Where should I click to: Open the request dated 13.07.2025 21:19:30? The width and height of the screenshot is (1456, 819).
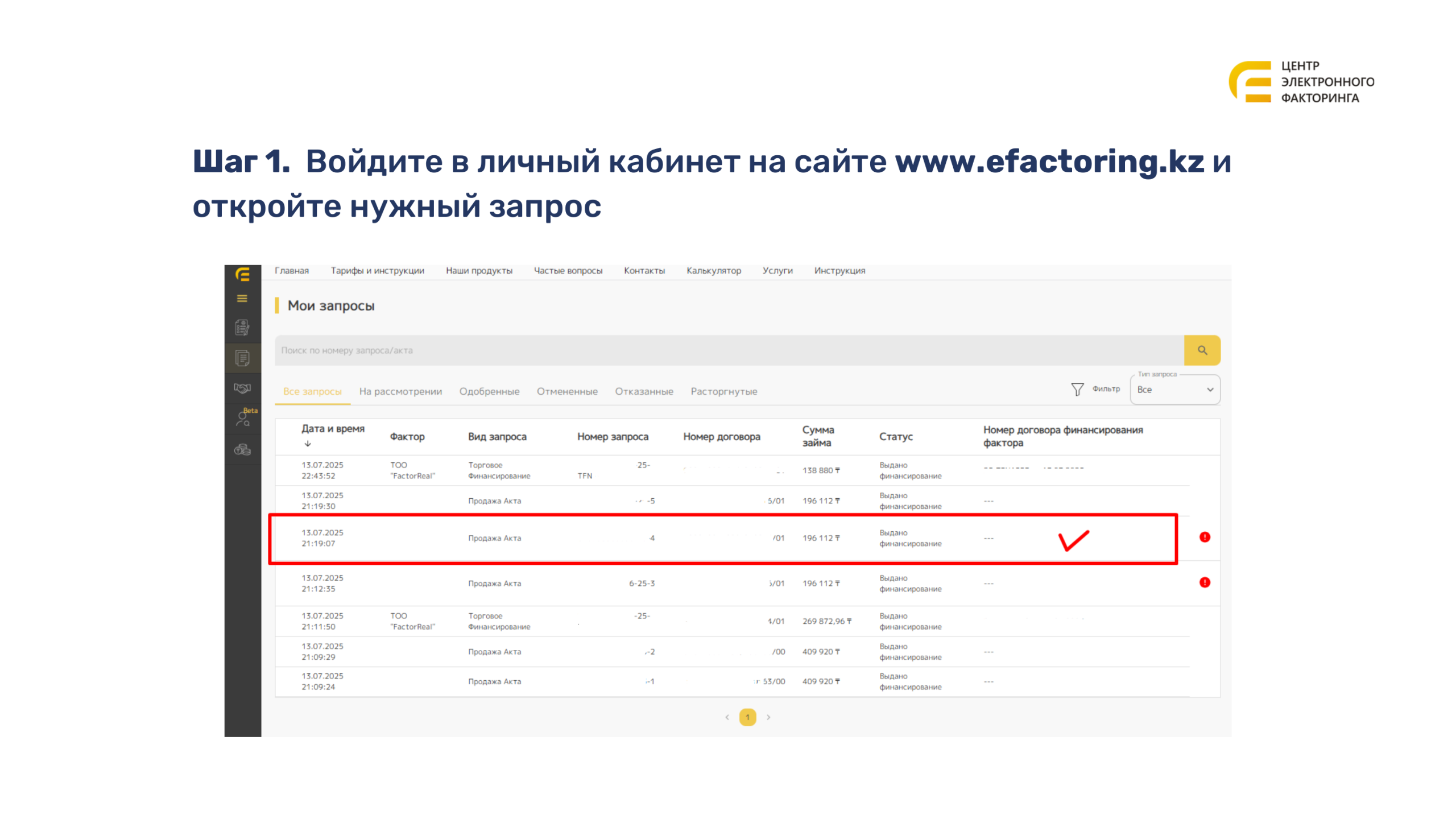click(x=733, y=500)
